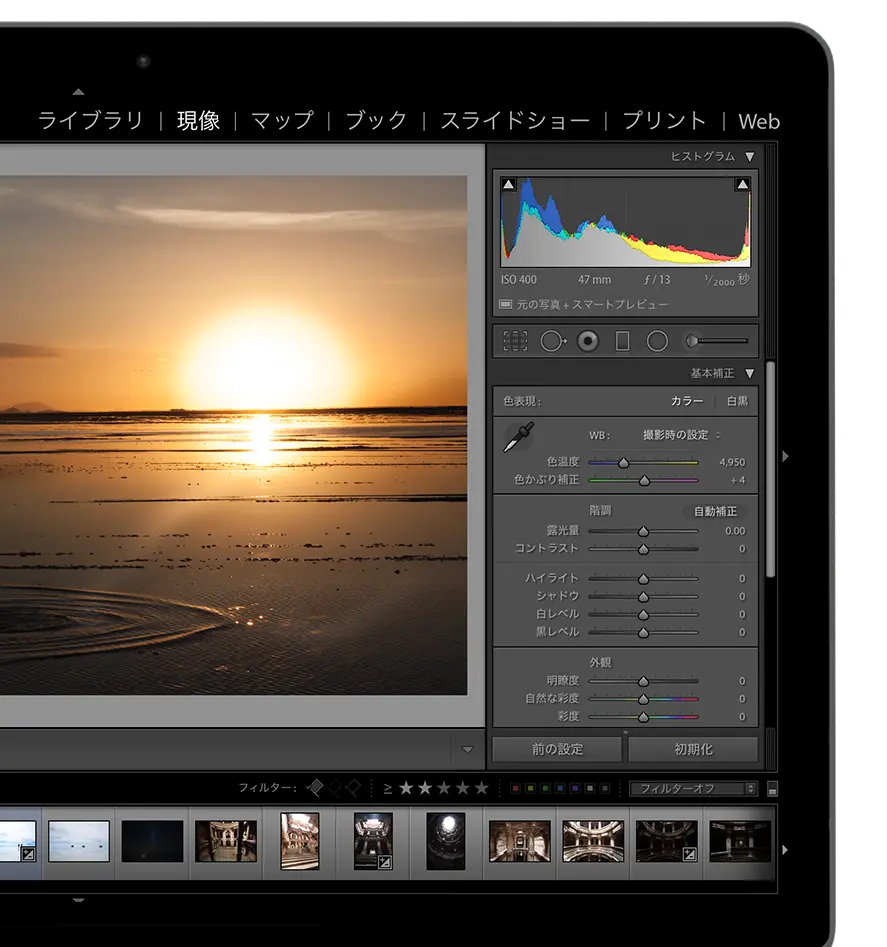The width and height of the screenshot is (887, 947).
Task: Click the 前の設定 button
Action: [x=557, y=750]
